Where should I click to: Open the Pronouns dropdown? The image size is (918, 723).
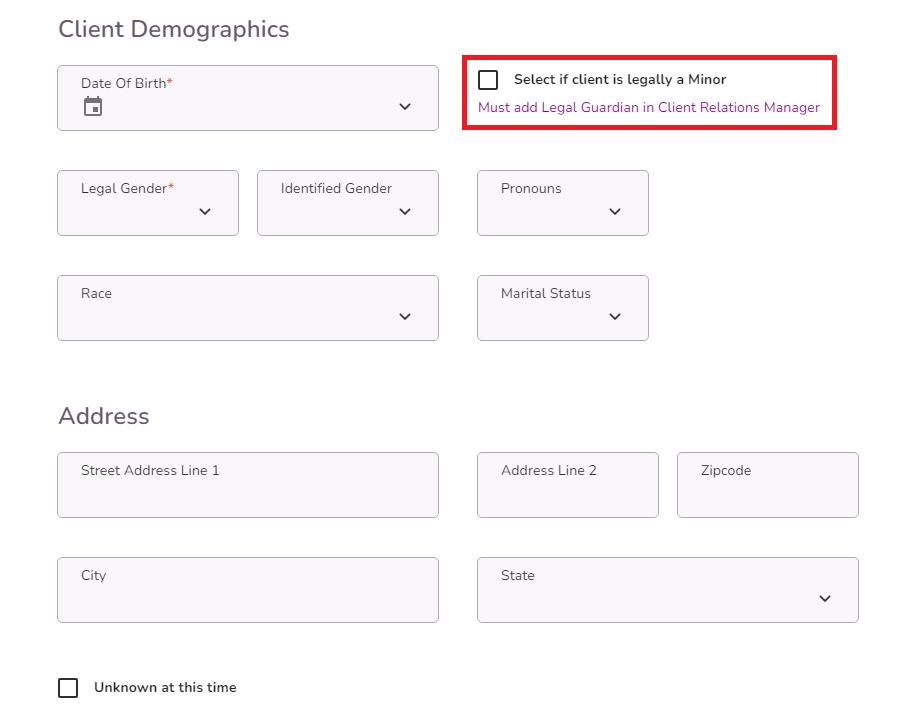pos(615,212)
